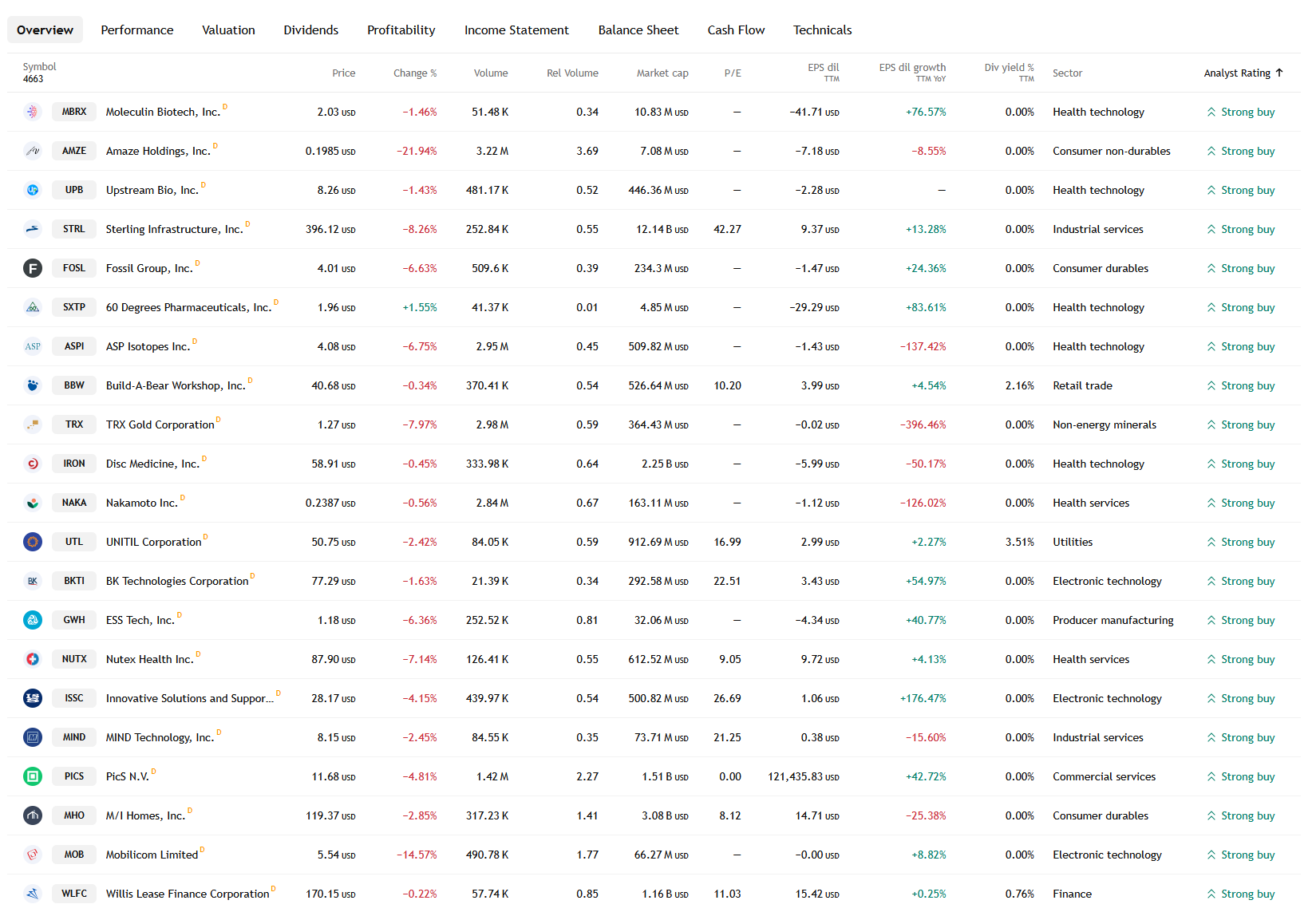Sort by the Market cap column header
The image size is (1316, 912).
pos(662,73)
